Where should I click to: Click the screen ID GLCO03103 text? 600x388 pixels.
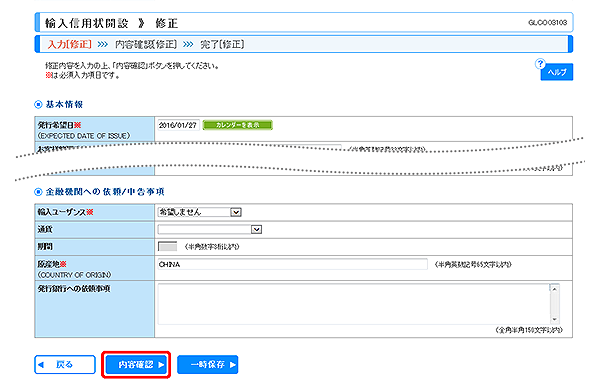(x=548, y=23)
